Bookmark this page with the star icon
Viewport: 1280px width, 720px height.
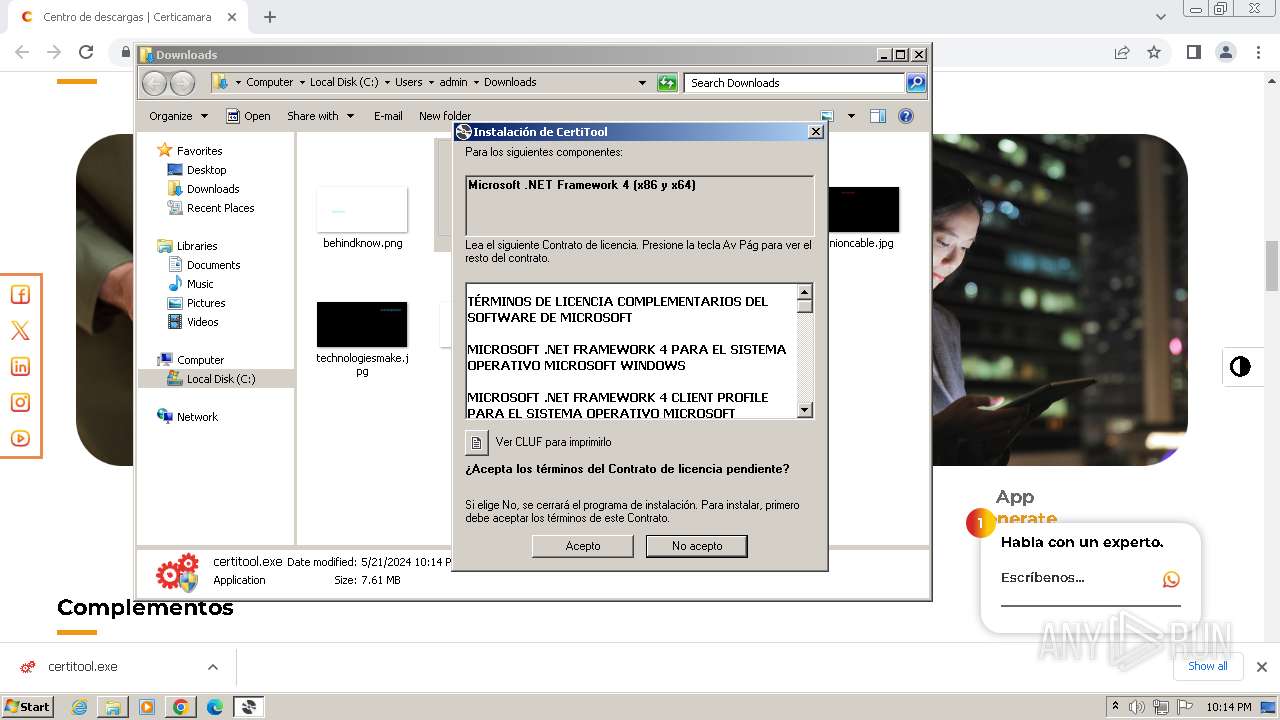(1154, 52)
